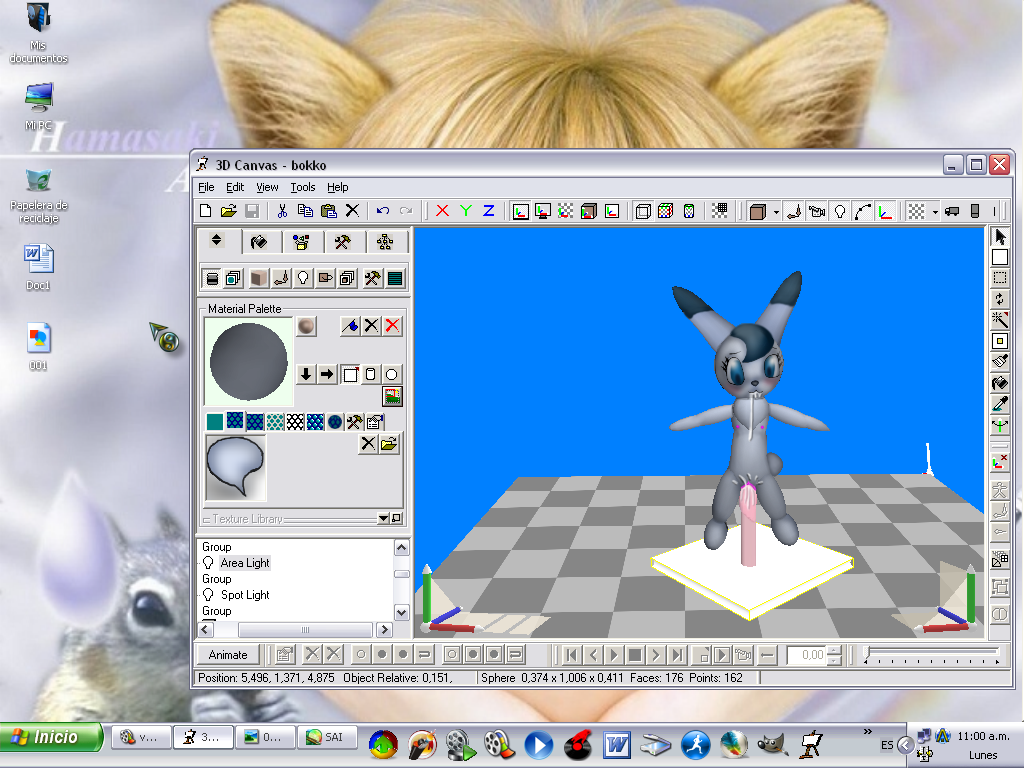The height and width of the screenshot is (768, 1024).
Task: Open the Tools menu
Action: point(302,187)
